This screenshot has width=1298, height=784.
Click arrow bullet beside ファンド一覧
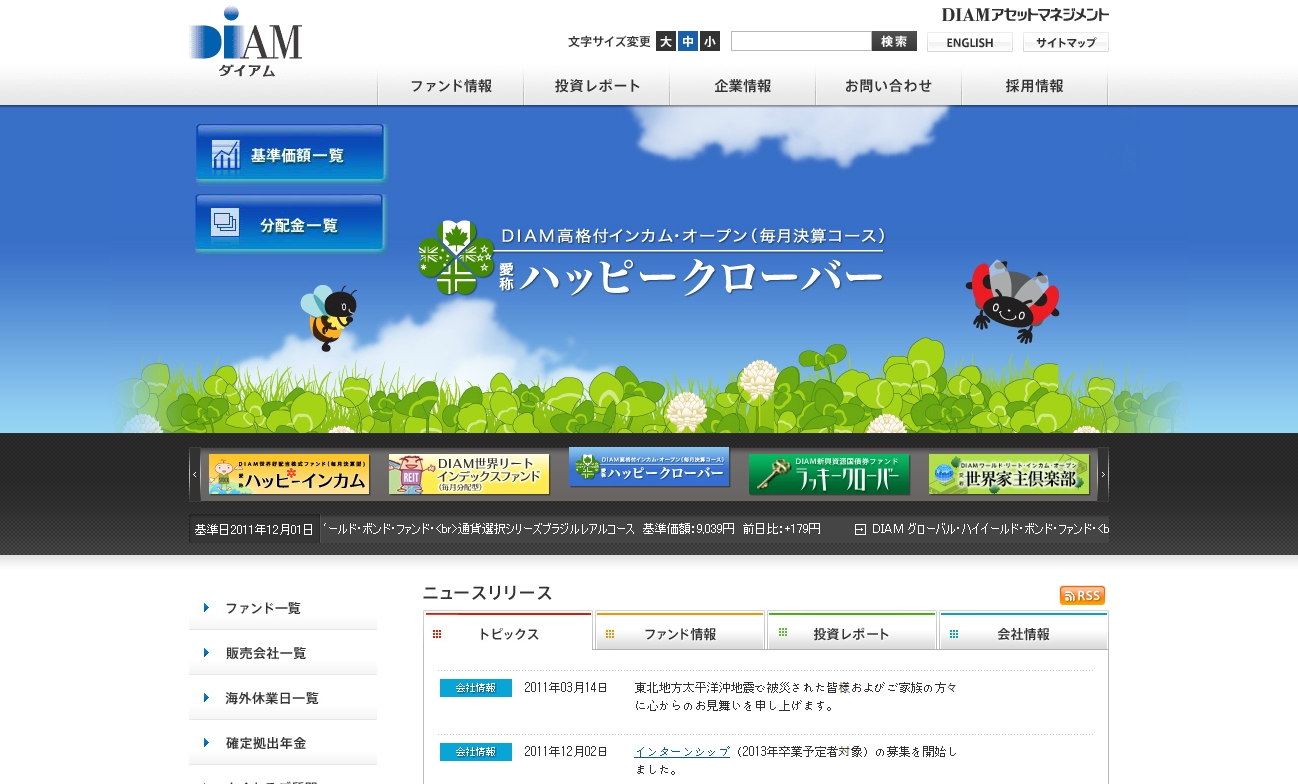[x=206, y=607]
